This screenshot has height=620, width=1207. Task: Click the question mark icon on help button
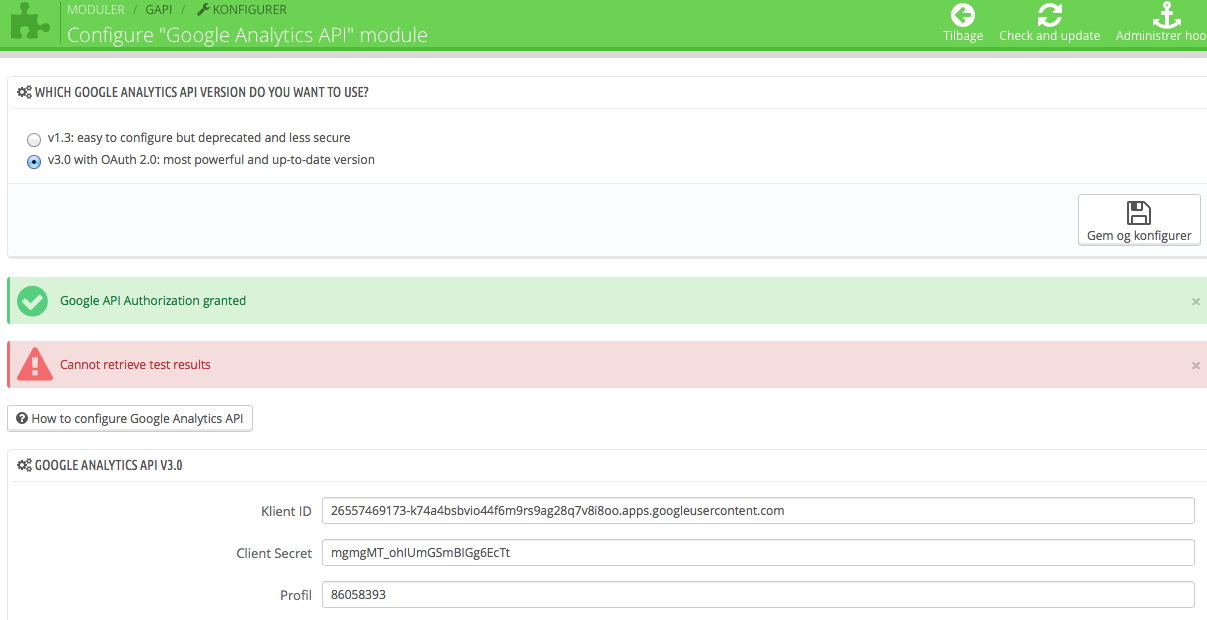[22, 418]
